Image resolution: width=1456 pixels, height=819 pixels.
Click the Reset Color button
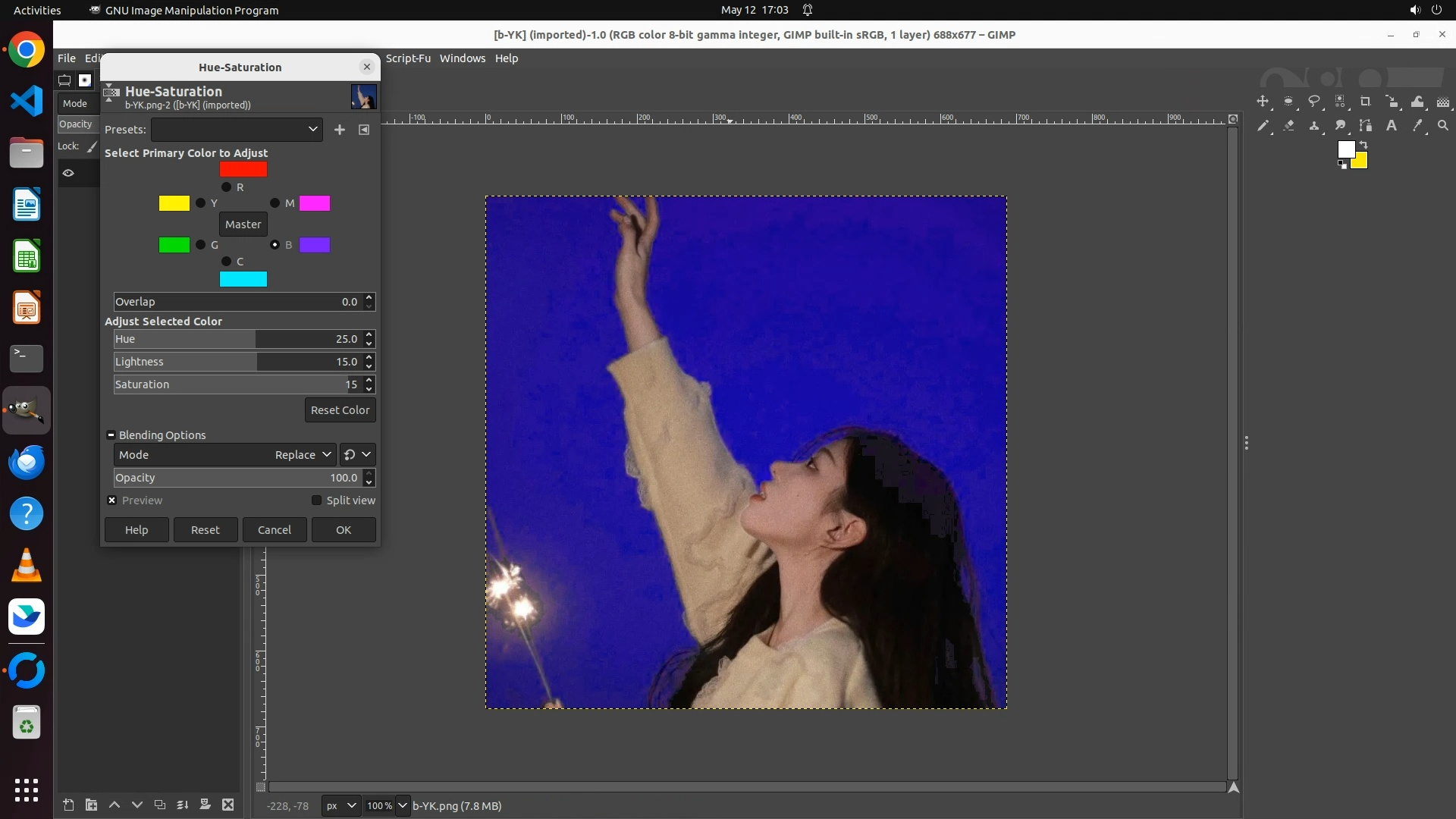coord(340,410)
